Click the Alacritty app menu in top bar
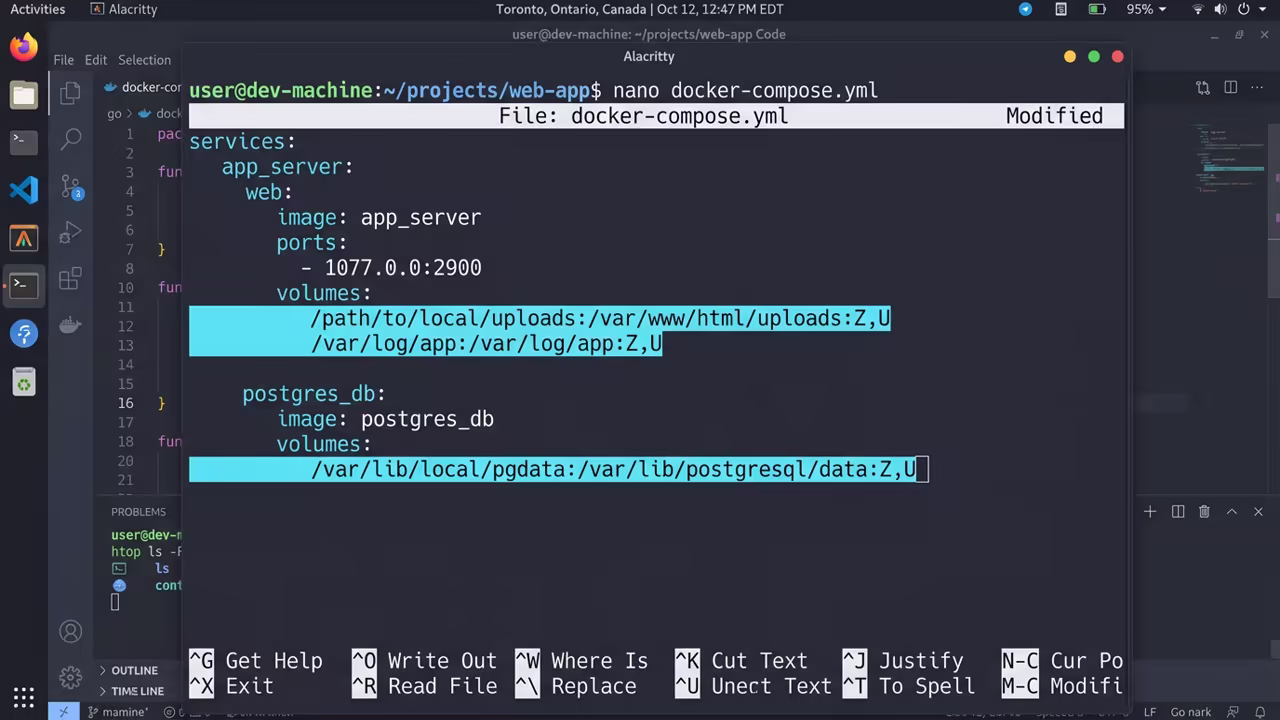This screenshot has height=720, width=1280. [x=124, y=9]
